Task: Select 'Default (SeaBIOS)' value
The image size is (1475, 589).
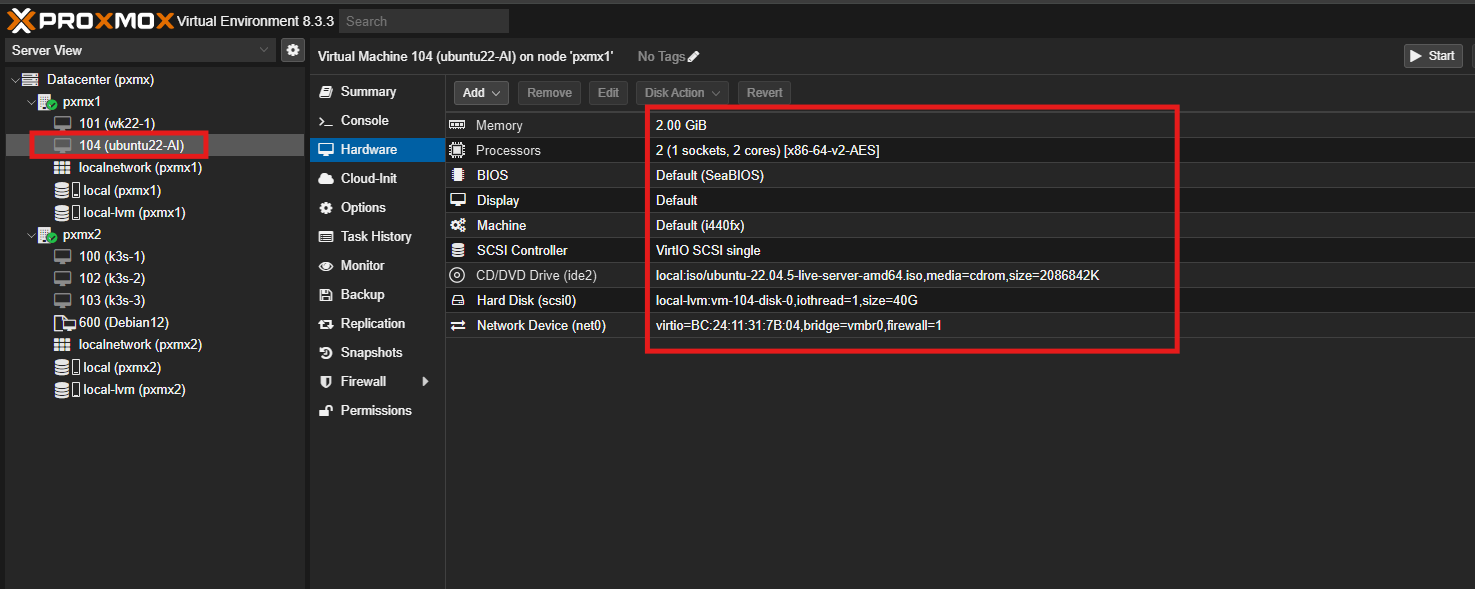Action: [x=710, y=175]
